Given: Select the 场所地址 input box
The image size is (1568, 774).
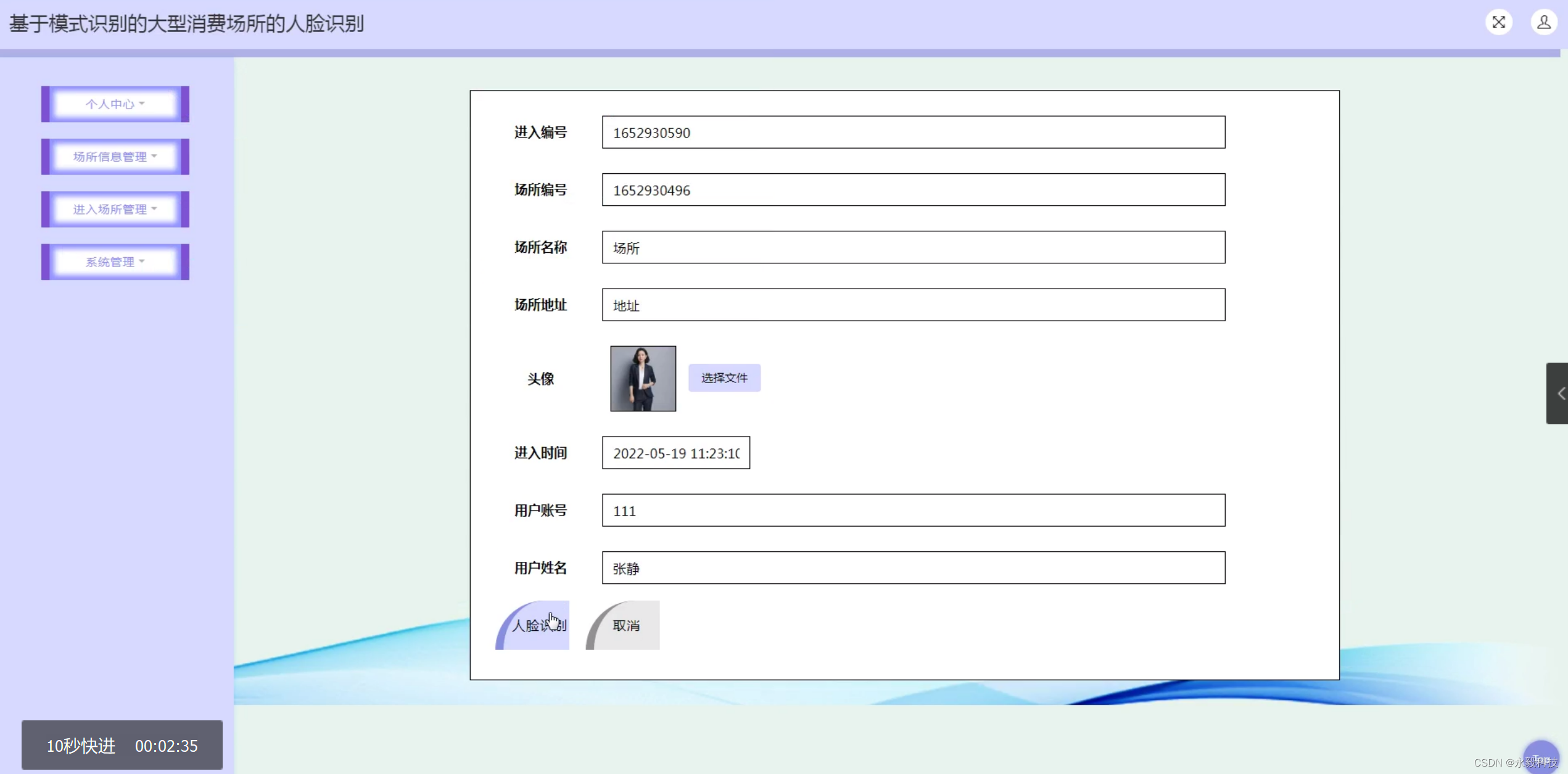Looking at the screenshot, I should [x=913, y=305].
